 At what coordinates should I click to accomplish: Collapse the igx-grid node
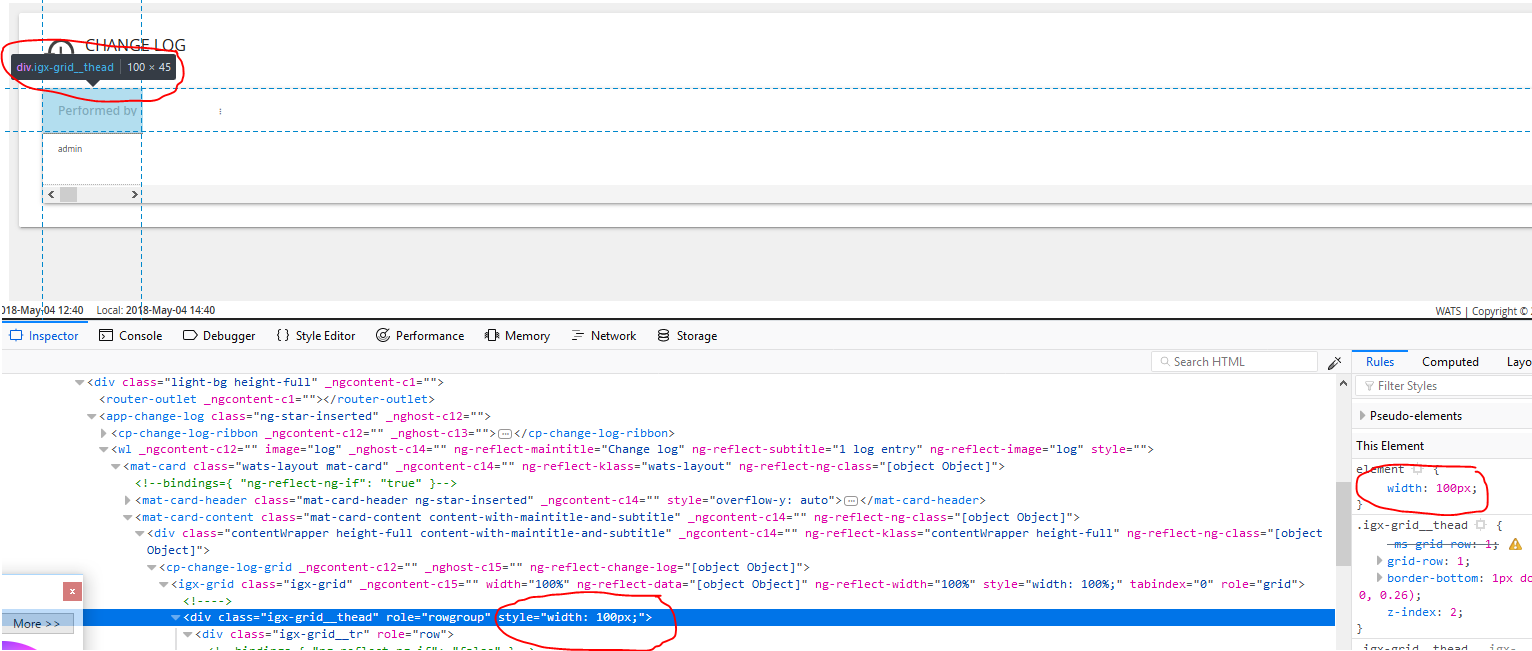(x=164, y=584)
